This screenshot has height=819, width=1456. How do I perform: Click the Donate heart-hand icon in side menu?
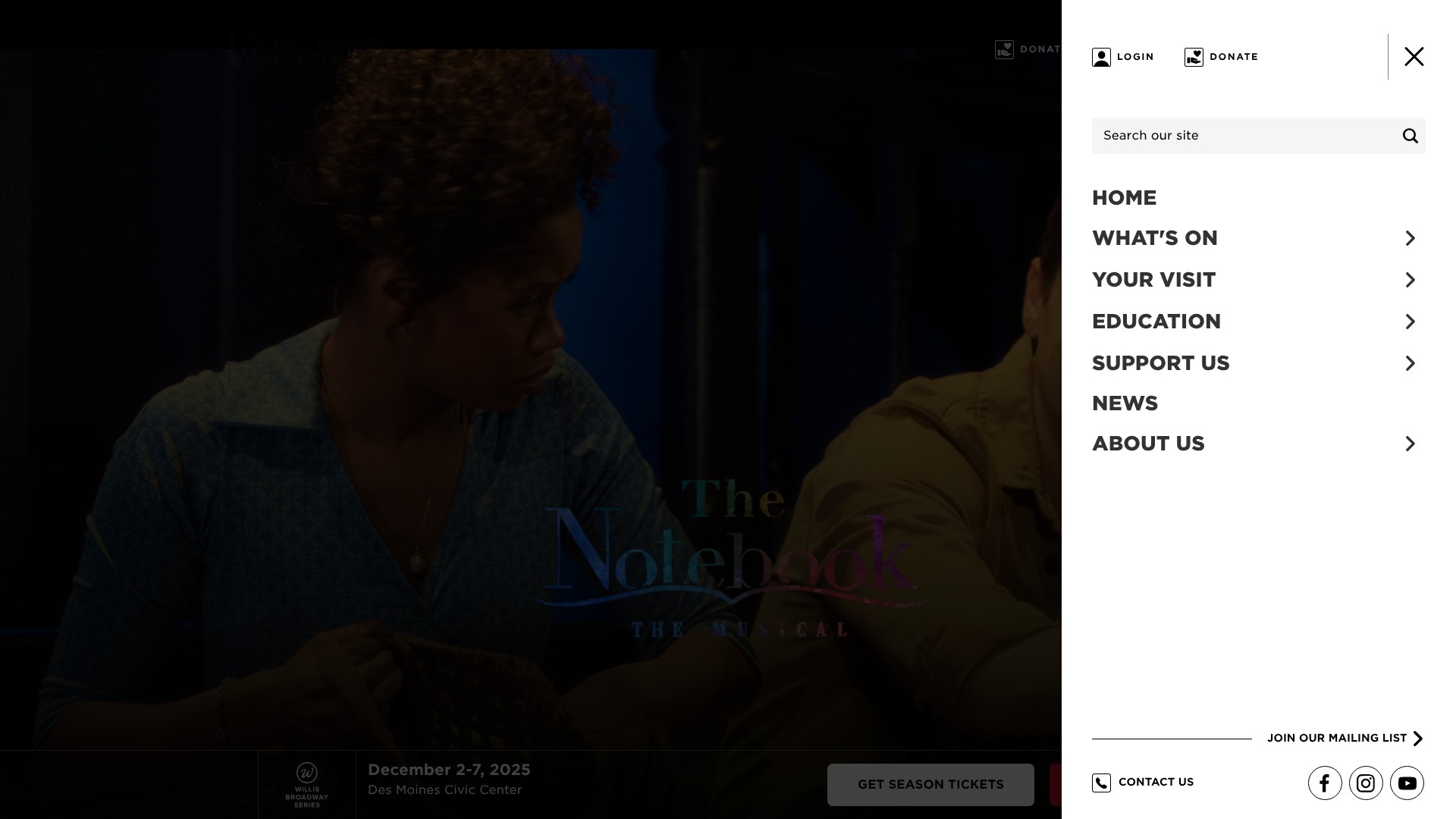coord(1194,57)
